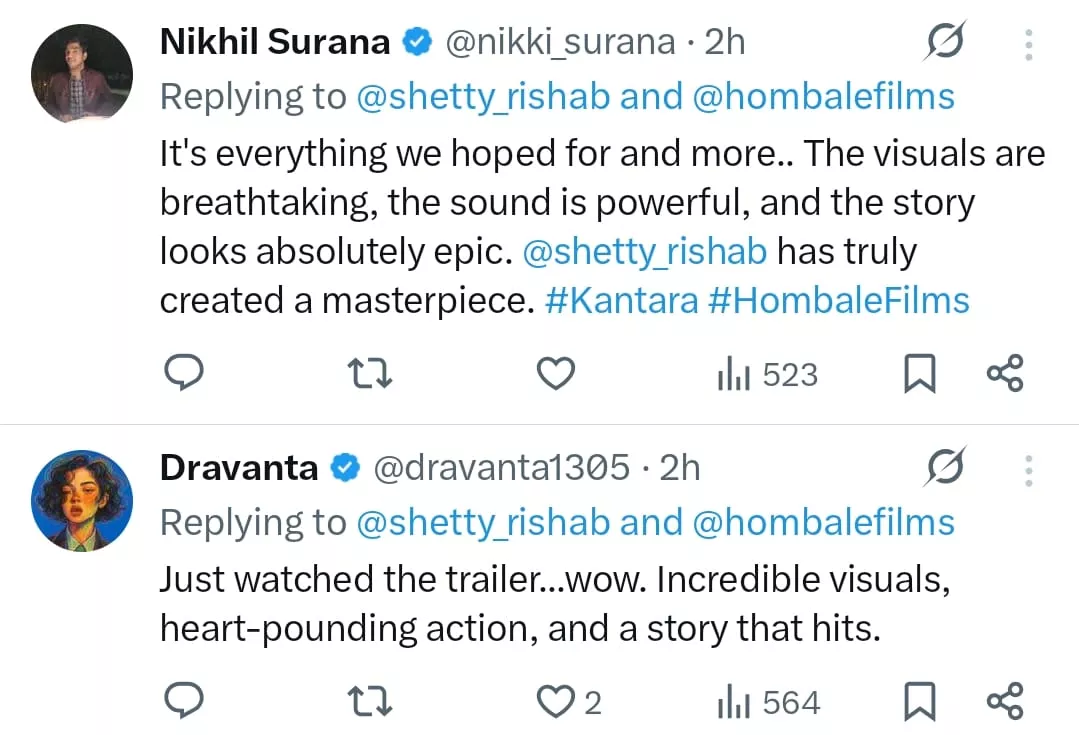Repost Dravanta's tweet
1079x735 pixels.
click(368, 702)
